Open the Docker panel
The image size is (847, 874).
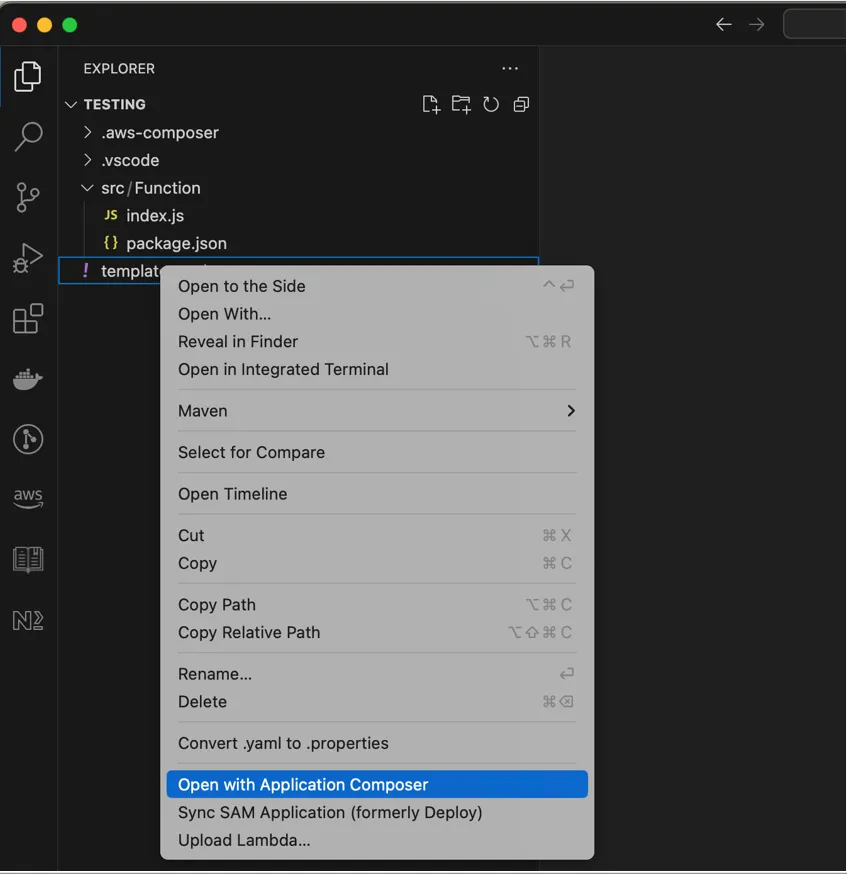coord(28,379)
